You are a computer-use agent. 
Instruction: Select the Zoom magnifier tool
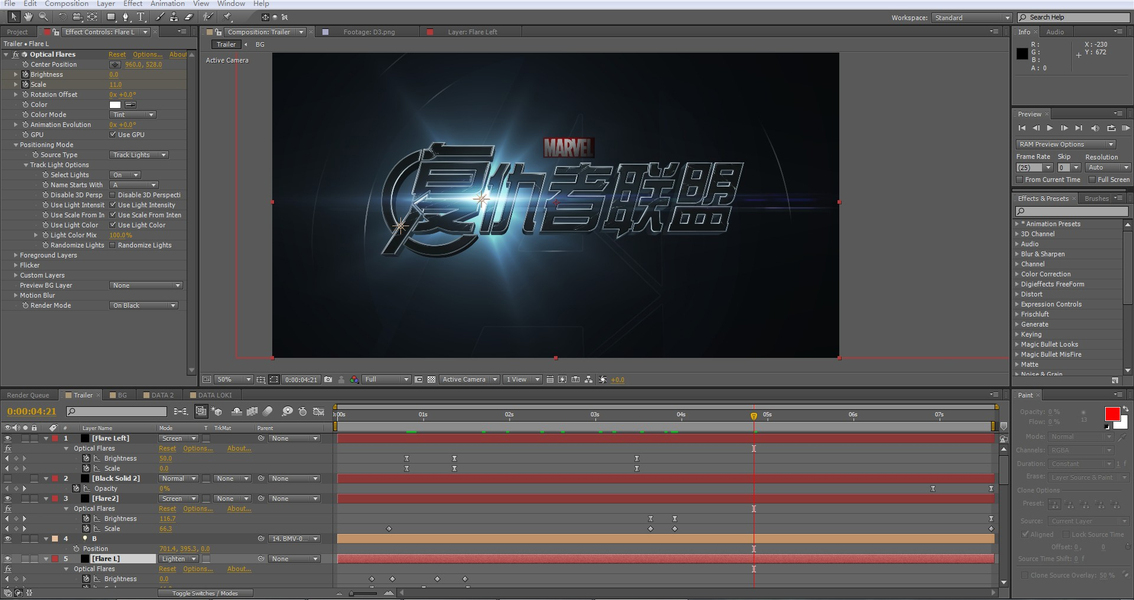pos(43,16)
